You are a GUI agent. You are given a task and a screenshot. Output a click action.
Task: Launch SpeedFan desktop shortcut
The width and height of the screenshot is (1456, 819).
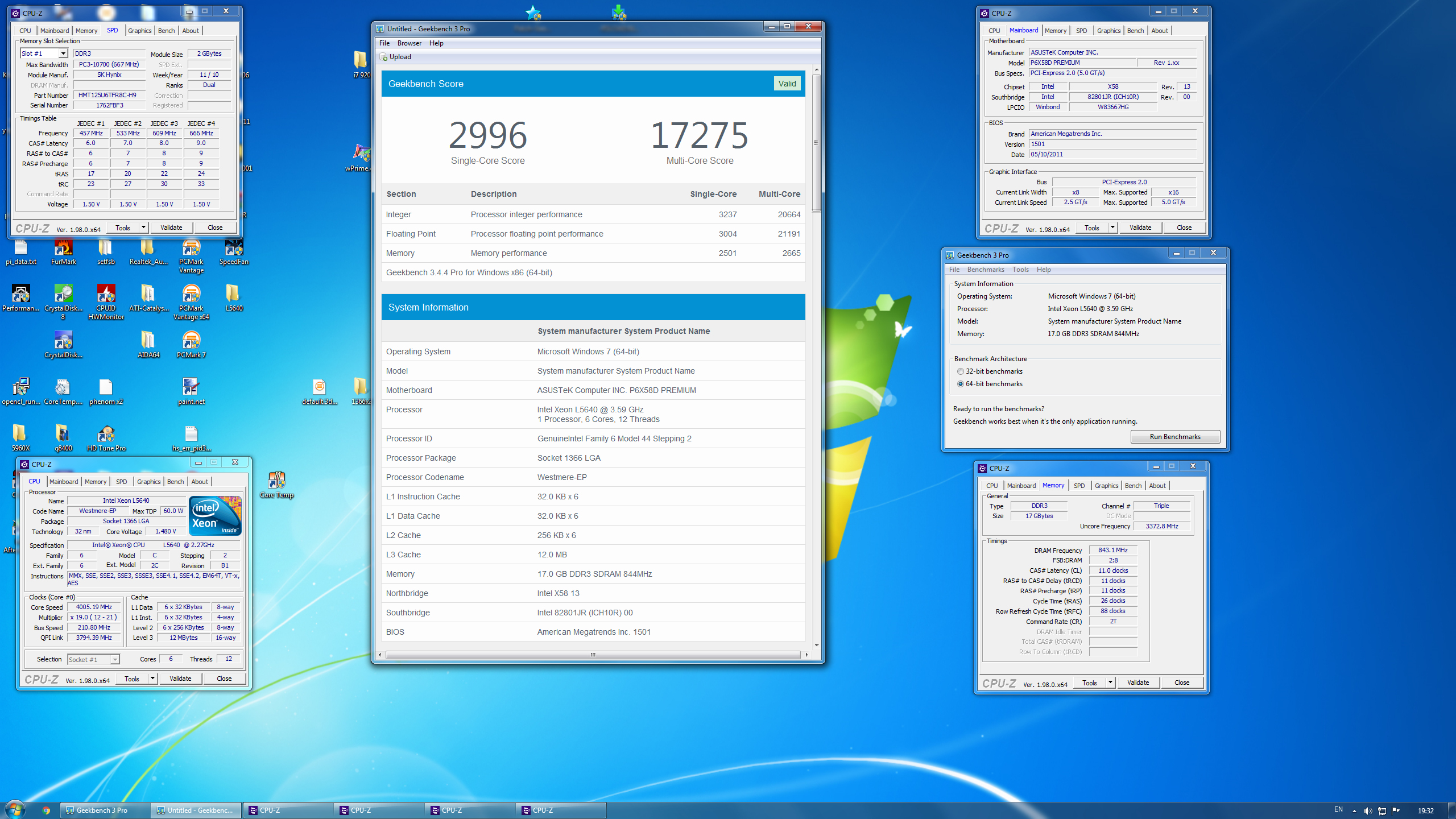pos(234,252)
